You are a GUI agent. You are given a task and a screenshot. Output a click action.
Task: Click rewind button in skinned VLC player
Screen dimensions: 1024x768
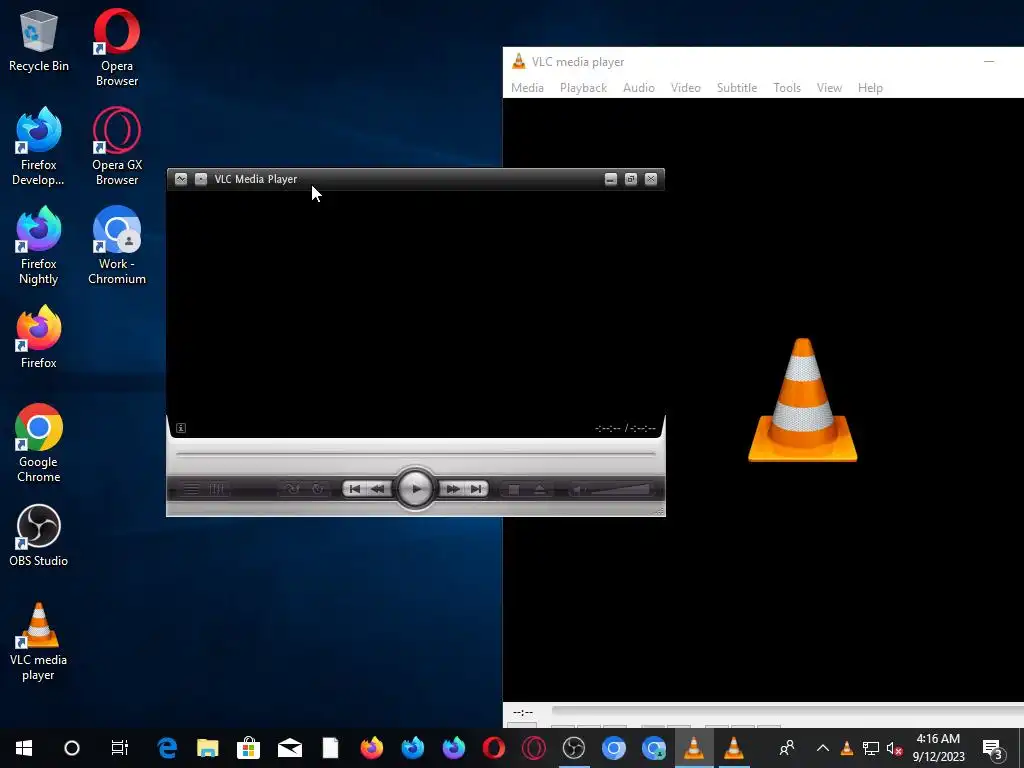click(x=377, y=488)
